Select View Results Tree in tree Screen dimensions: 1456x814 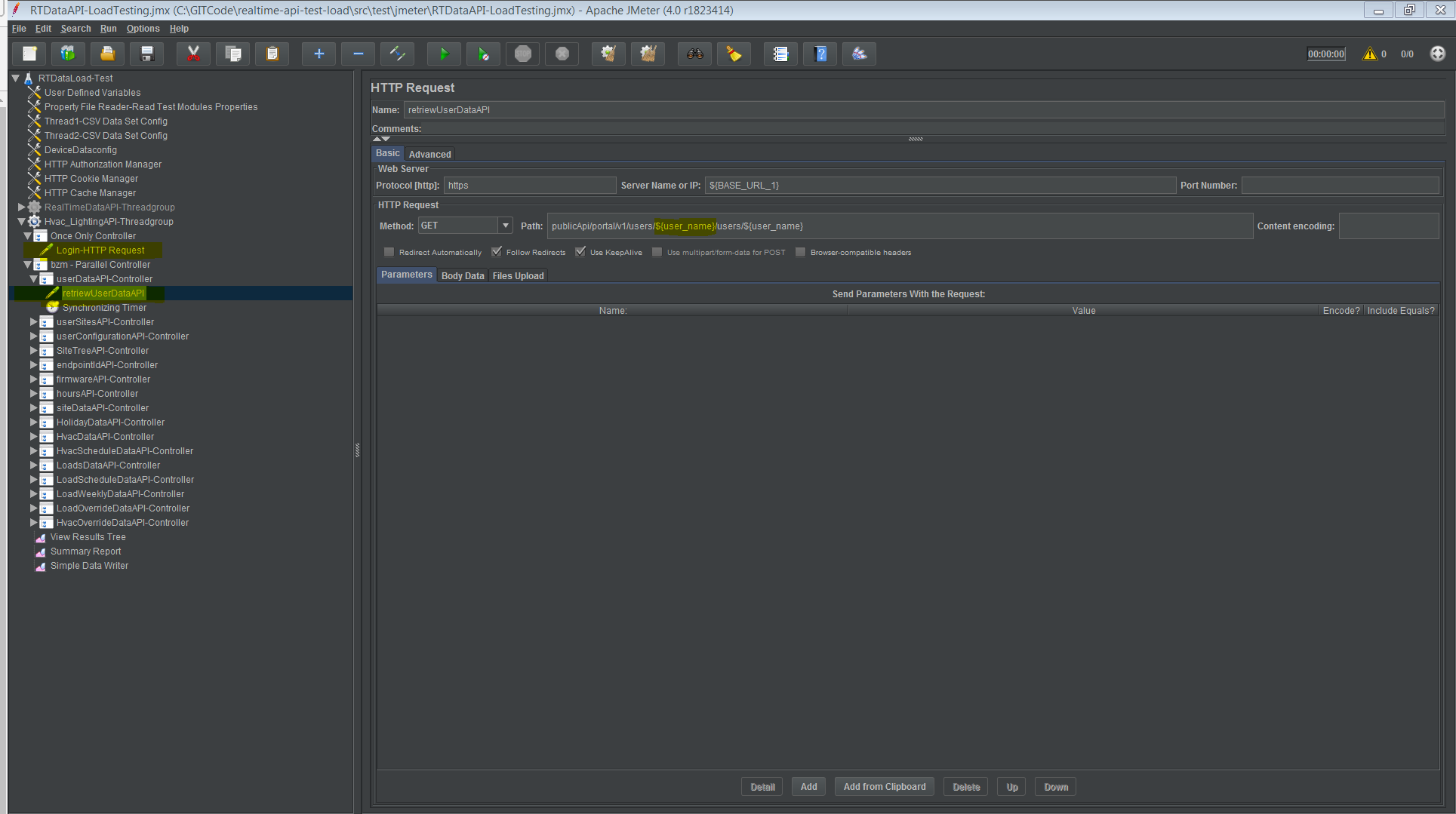point(88,537)
